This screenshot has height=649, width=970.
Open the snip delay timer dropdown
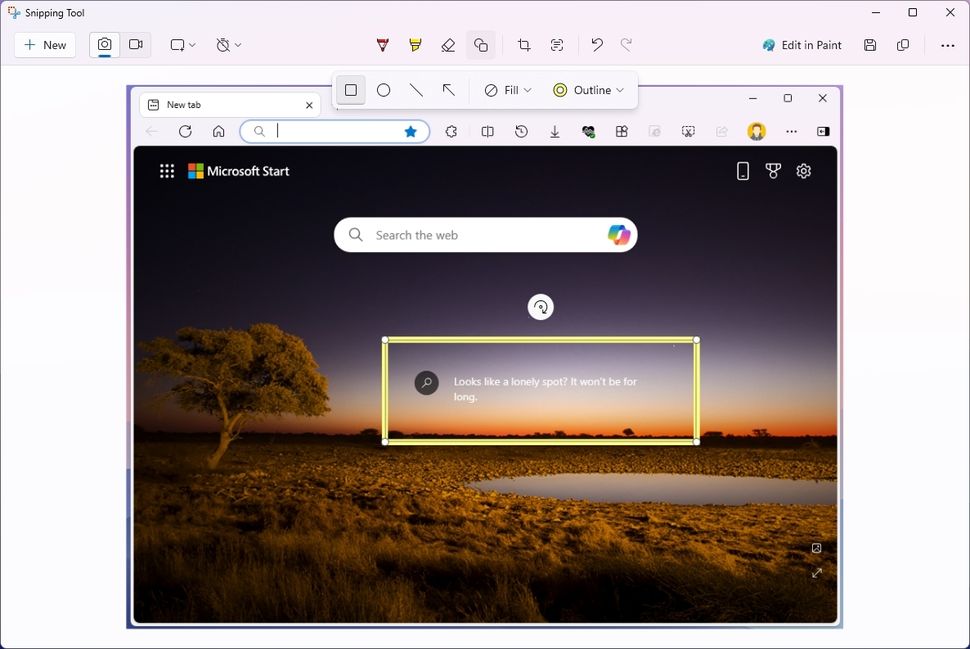click(228, 45)
